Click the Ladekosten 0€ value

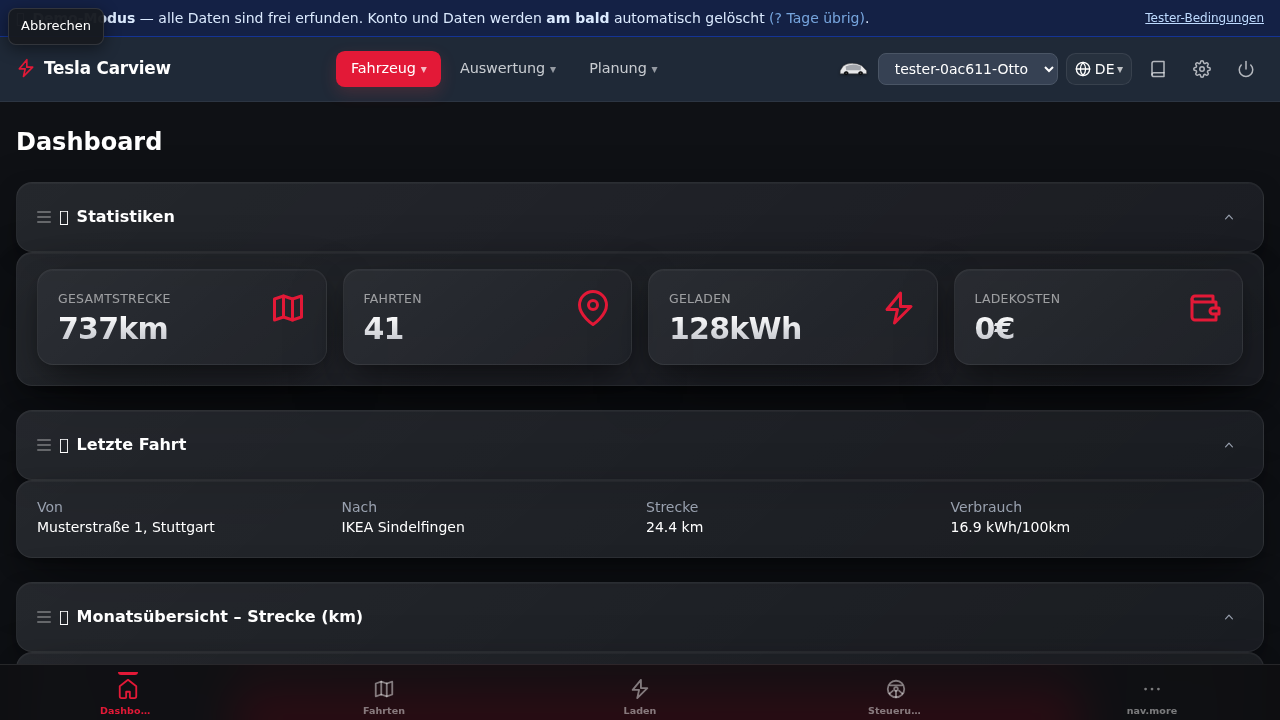click(994, 328)
